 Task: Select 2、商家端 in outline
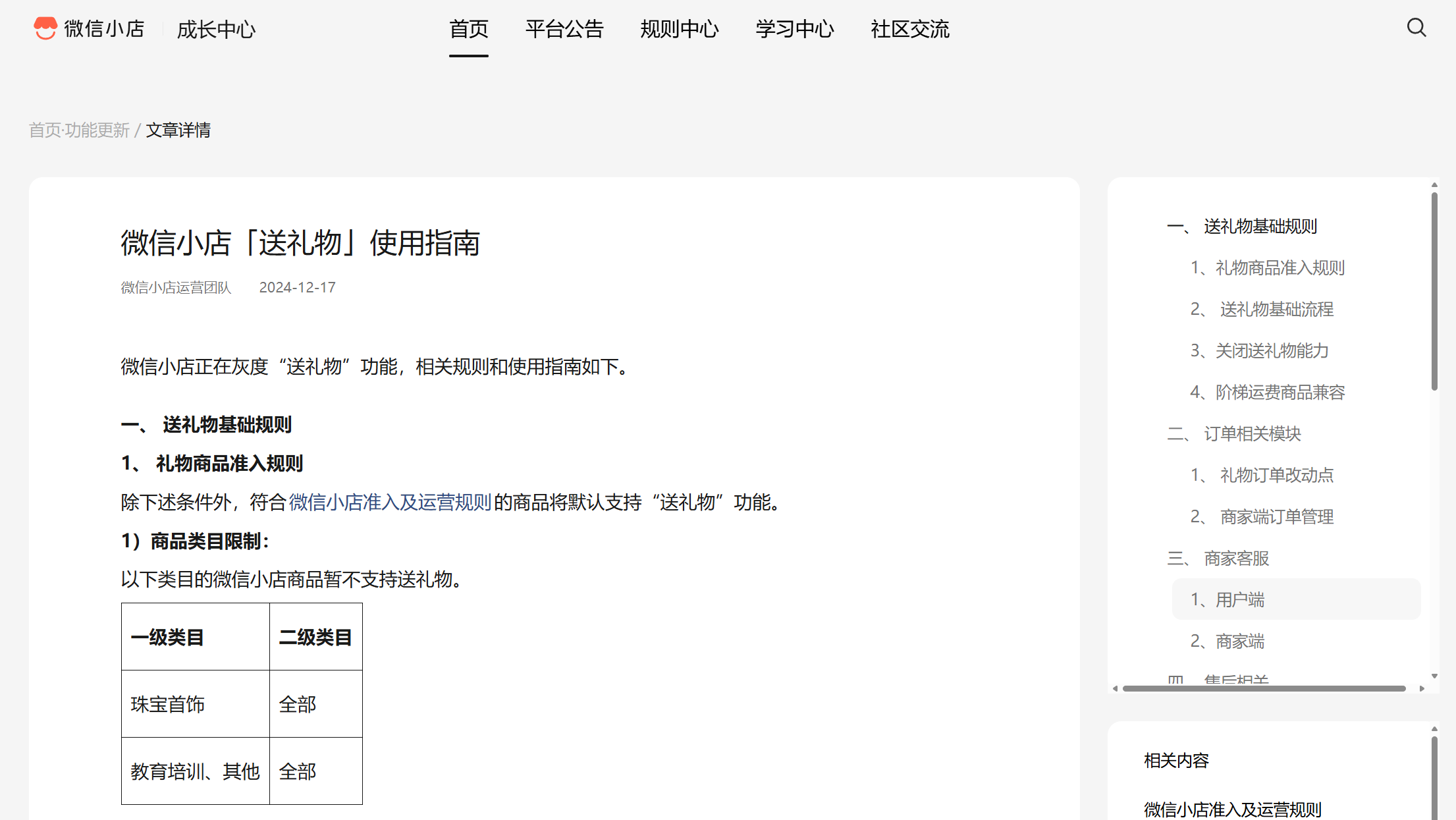coord(1227,642)
